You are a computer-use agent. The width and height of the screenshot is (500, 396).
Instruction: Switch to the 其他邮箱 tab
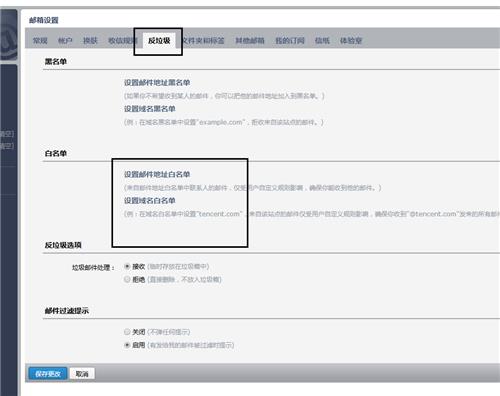(250, 41)
